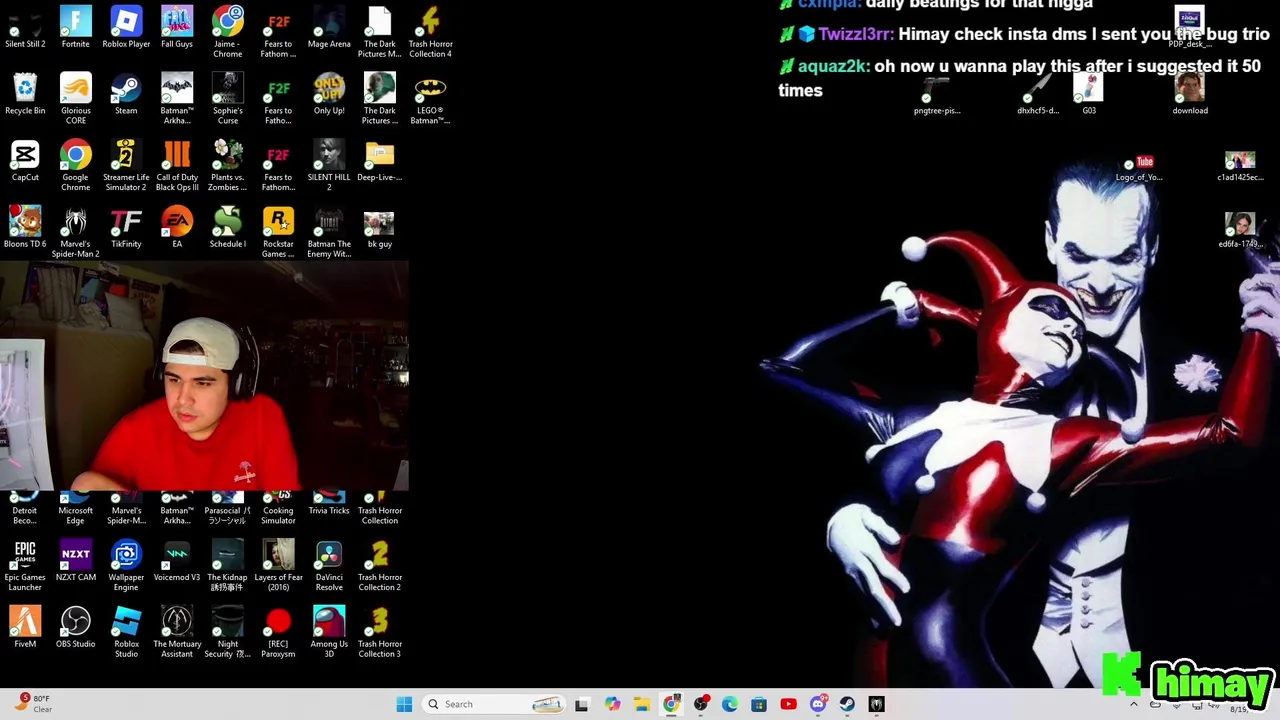Open Layers of Fear (2016) shortcut
This screenshot has width=1280, height=720.
pyautogui.click(x=278, y=566)
